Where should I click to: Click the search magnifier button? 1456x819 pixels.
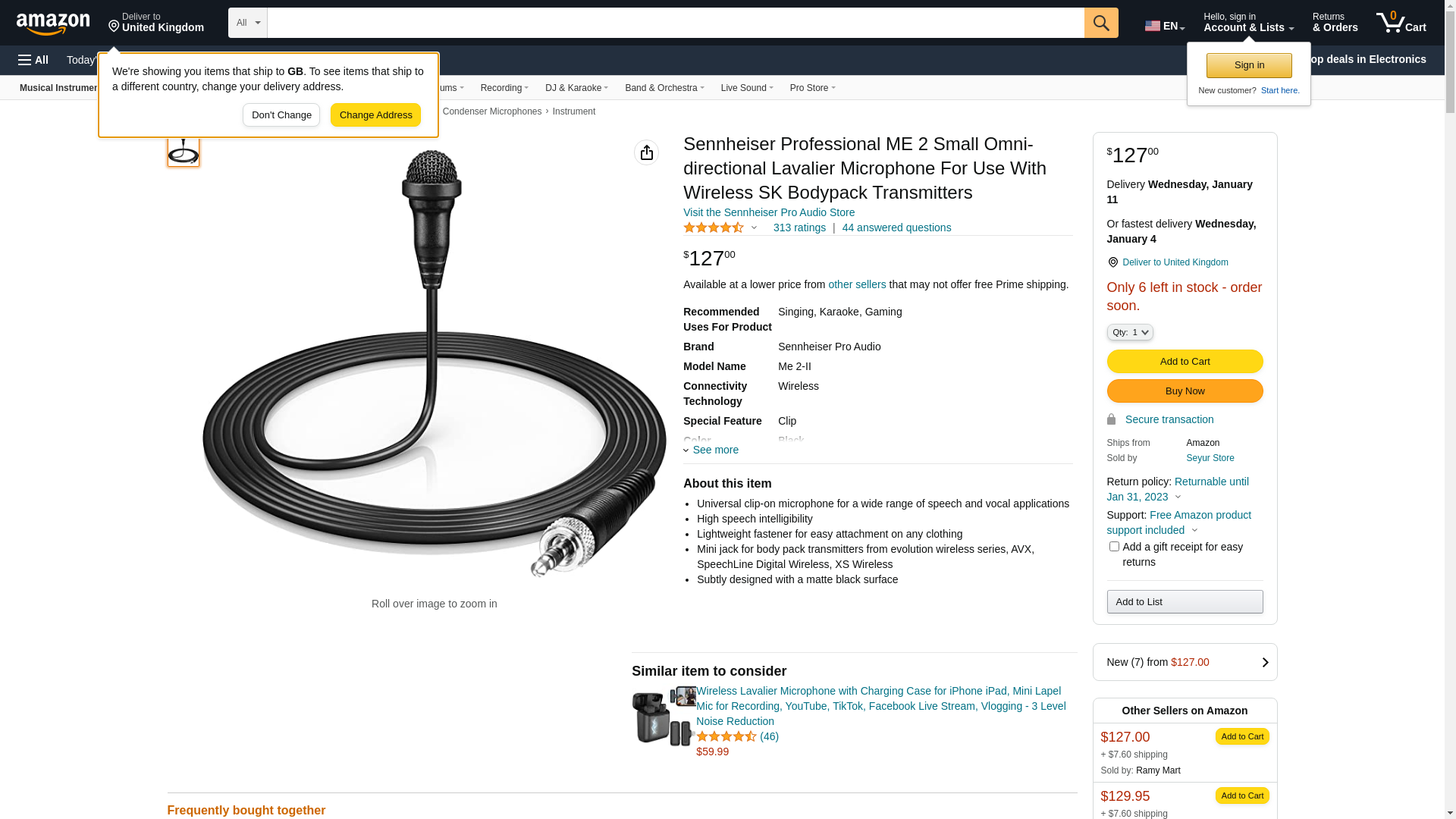click(x=1101, y=23)
